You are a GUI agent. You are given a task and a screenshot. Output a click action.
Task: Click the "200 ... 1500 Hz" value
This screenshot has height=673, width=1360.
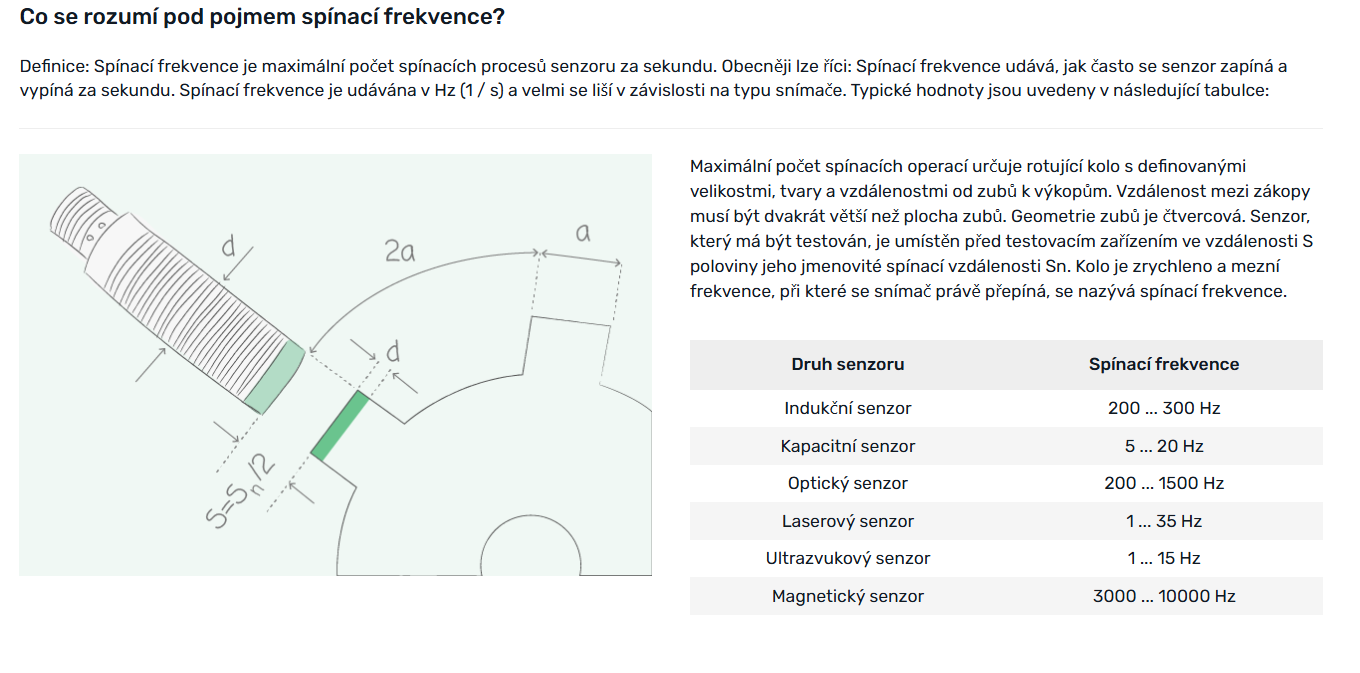(x=1164, y=483)
